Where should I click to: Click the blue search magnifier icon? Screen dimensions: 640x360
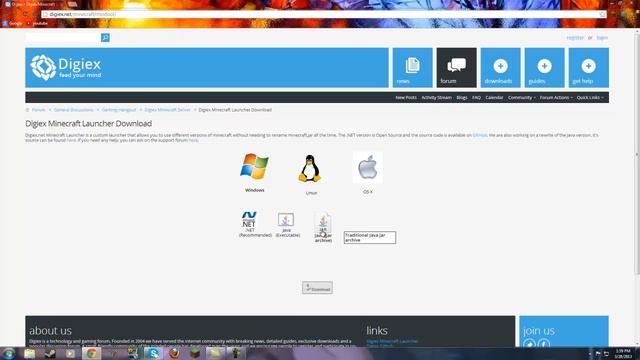tap(105, 38)
